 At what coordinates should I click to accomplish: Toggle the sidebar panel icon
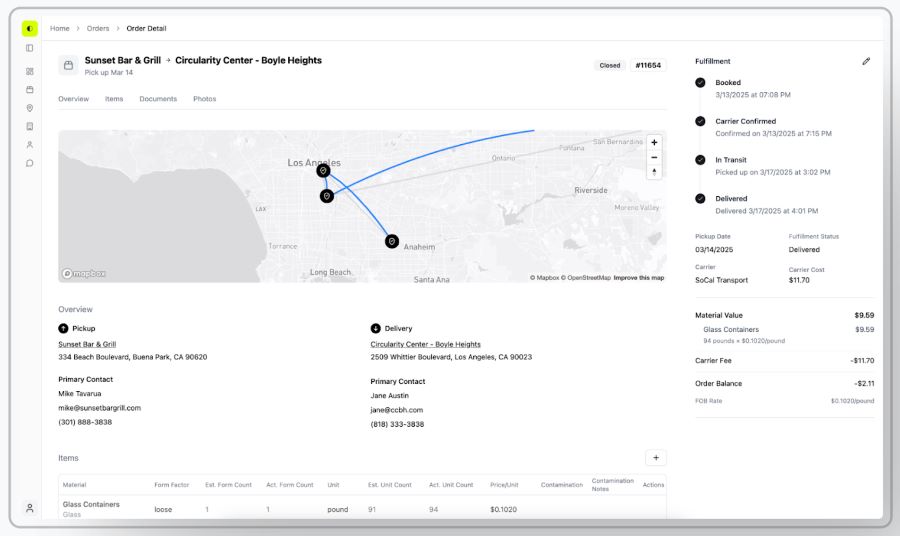tap(30, 48)
